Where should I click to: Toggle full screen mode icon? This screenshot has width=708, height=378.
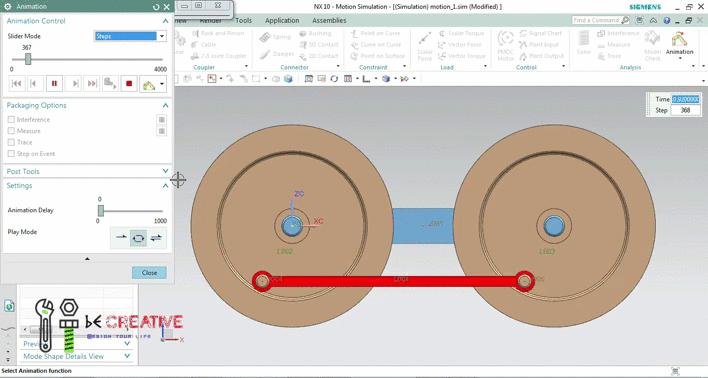639,20
